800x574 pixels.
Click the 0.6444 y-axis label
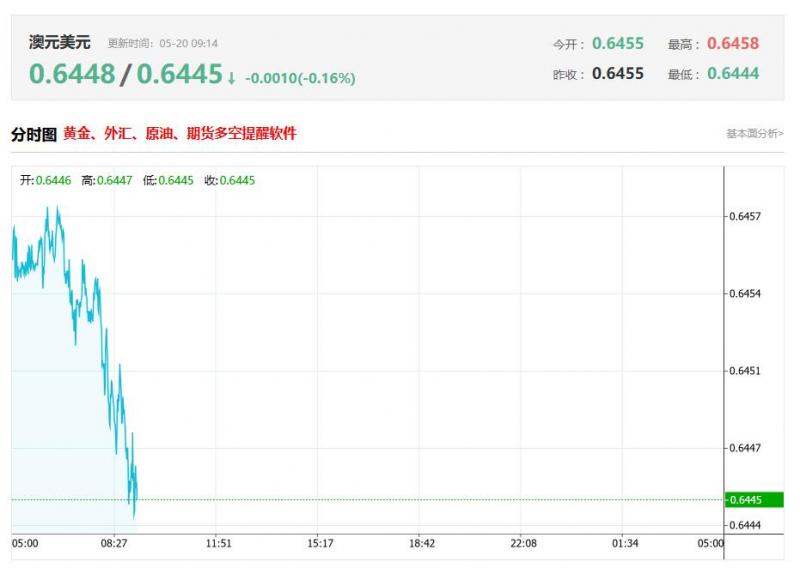click(745, 525)
